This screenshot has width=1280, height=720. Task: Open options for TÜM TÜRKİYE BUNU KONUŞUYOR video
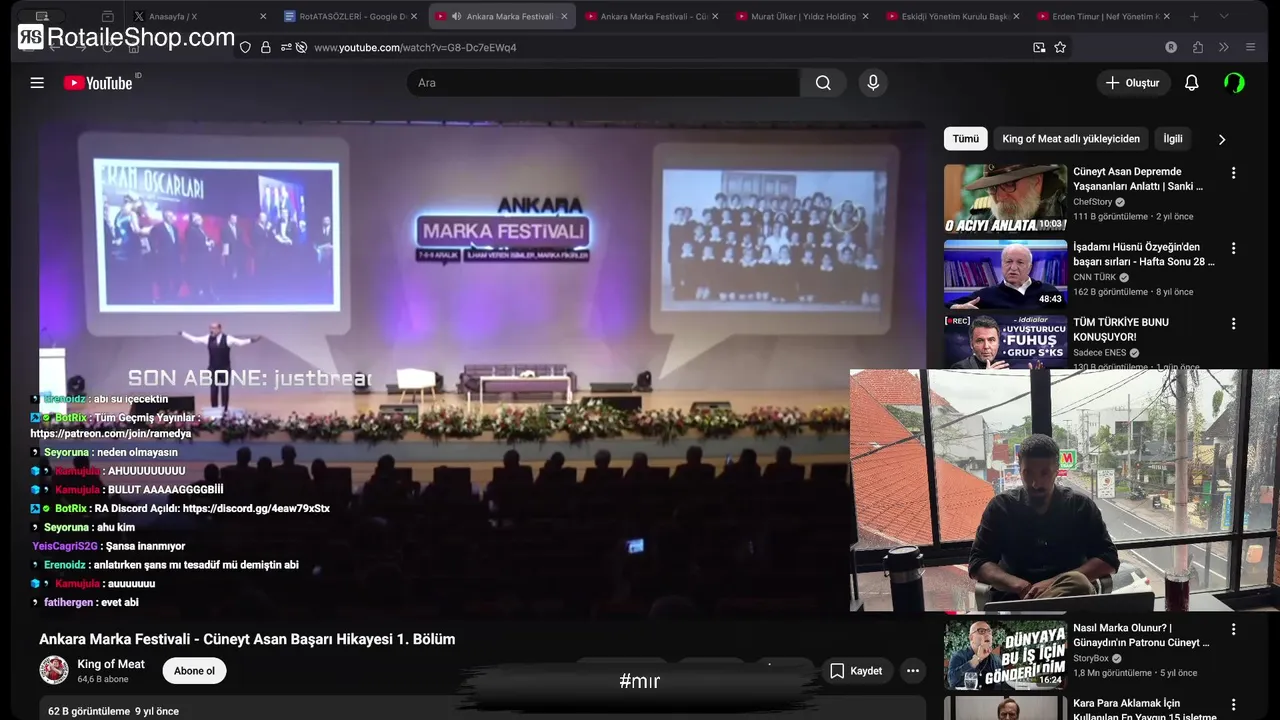(1233, 324)
